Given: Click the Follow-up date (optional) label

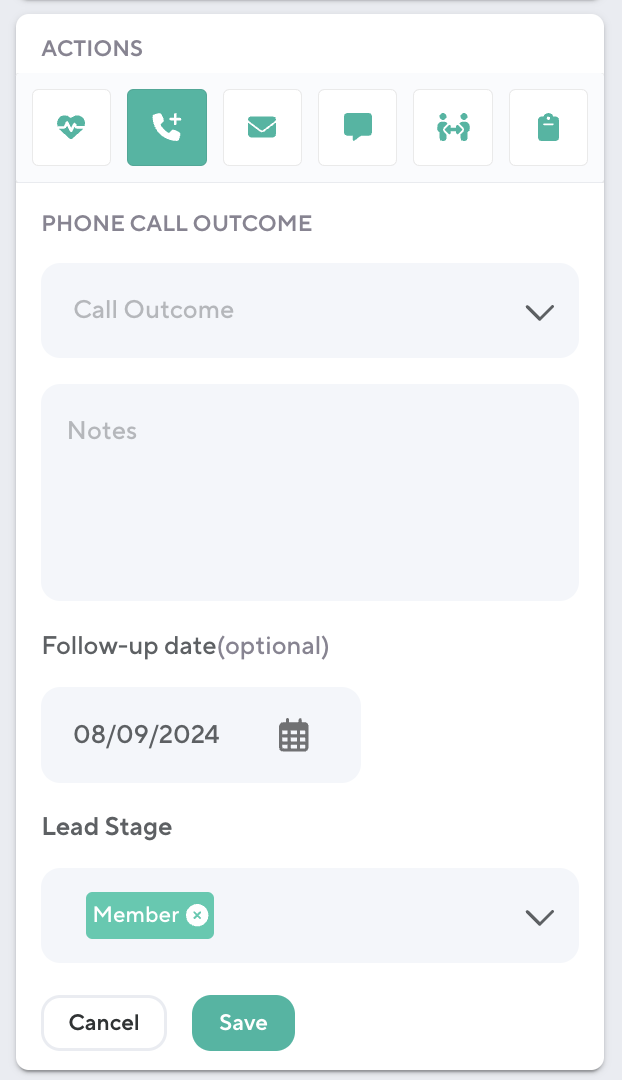Looking at the screenshot, I should [185, 646].
